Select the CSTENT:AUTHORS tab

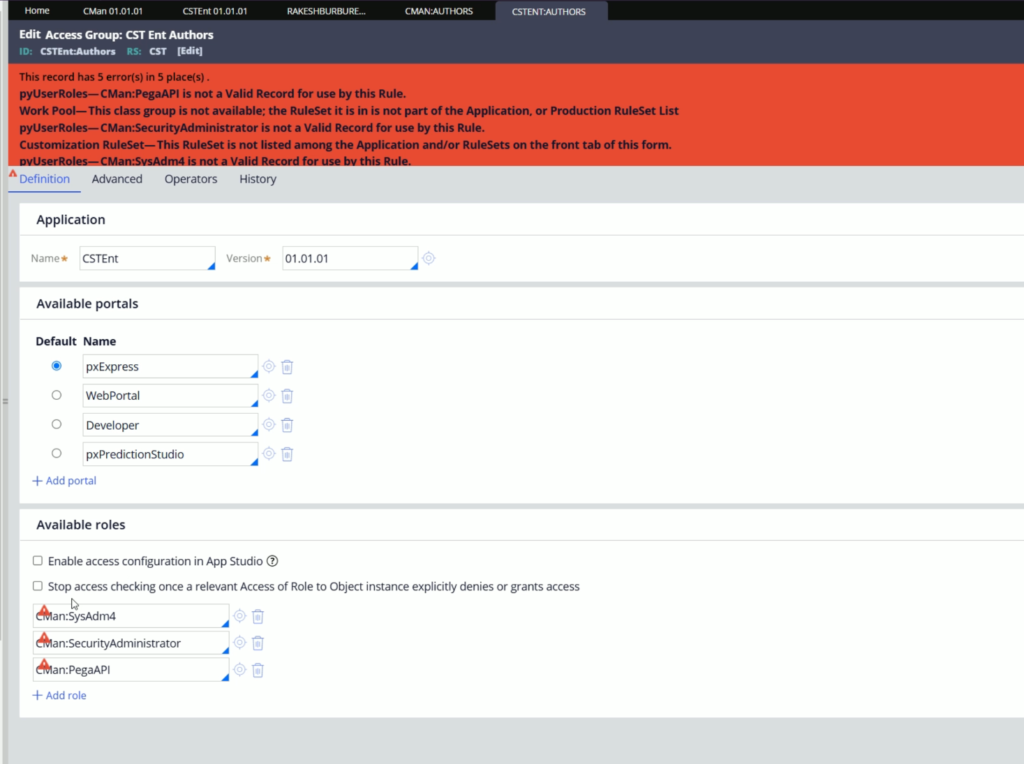pyautogui.click(x=549, y=11)
